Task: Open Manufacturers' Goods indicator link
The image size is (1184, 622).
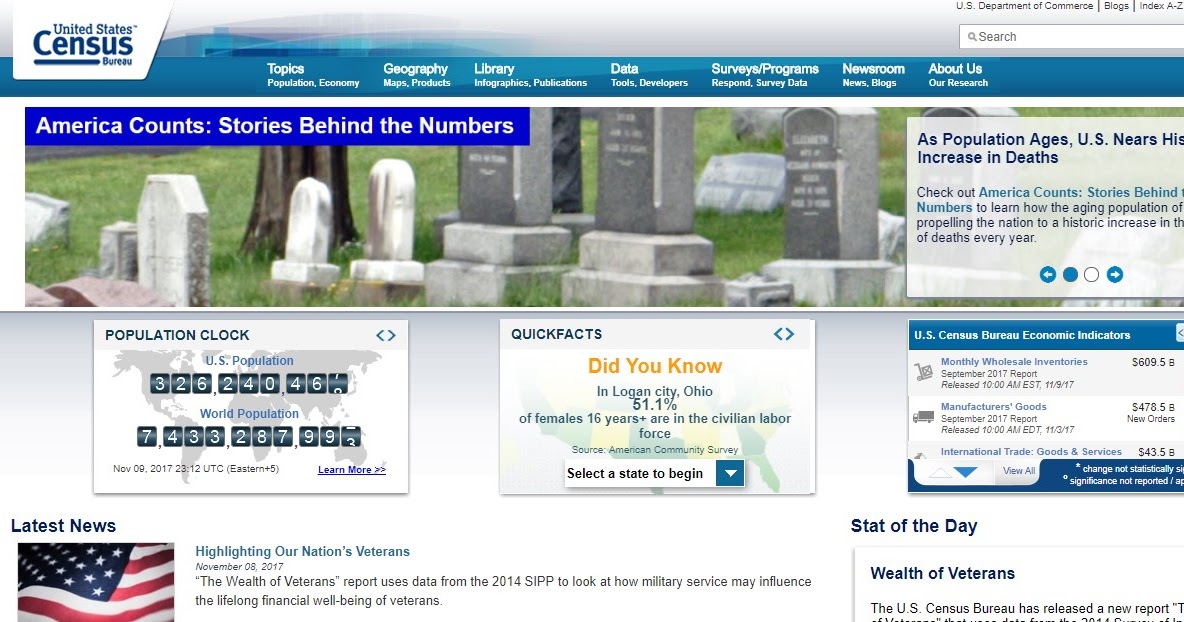Action: (994, 406)
